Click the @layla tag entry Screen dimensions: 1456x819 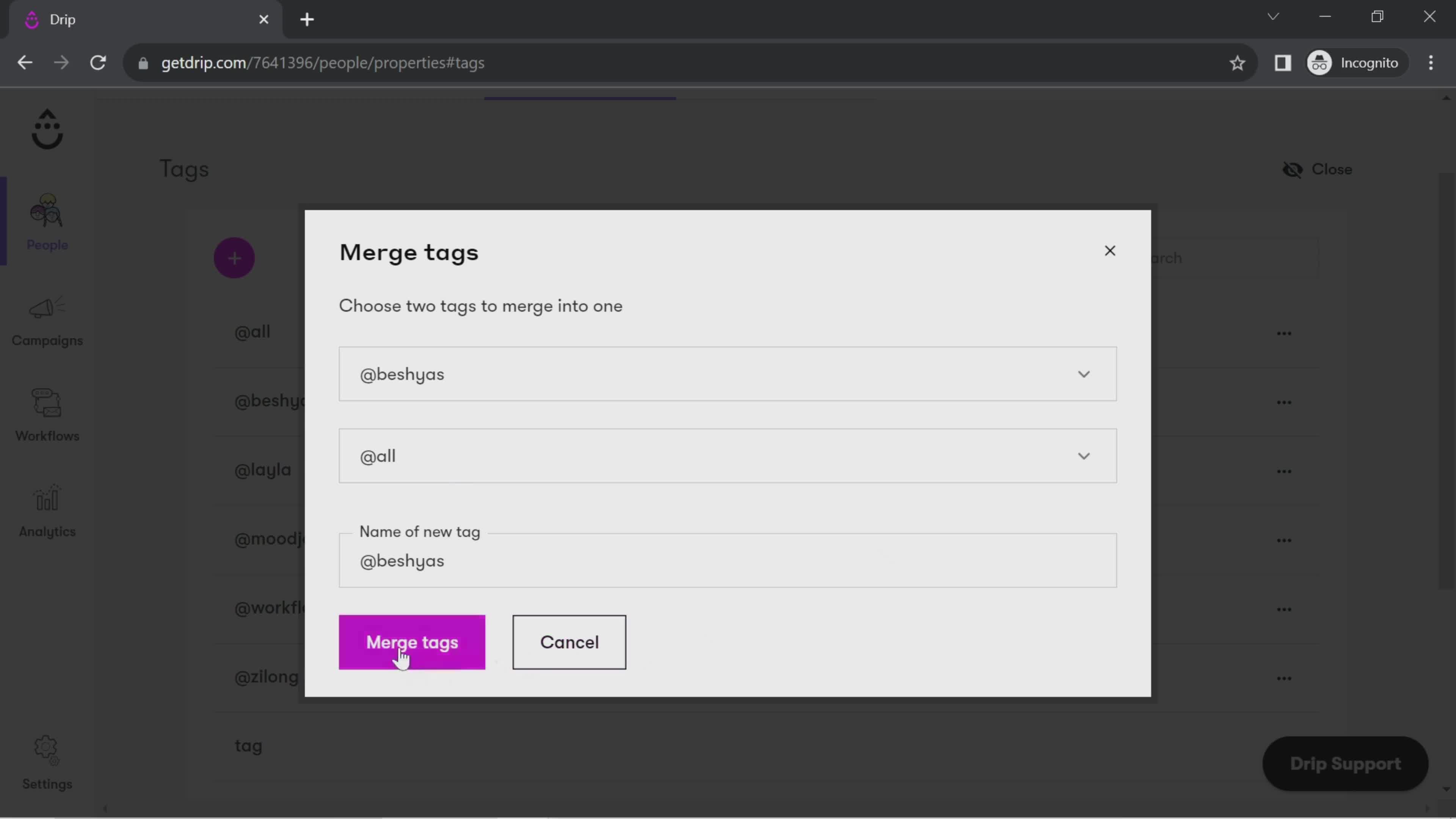point(263,469)
